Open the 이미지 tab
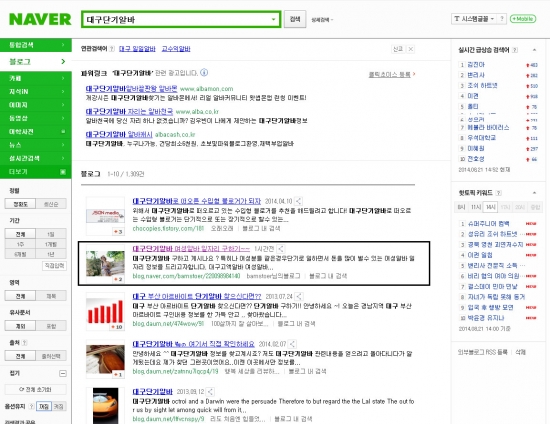Viewport: 550px width, 424px height. [35, 105]
